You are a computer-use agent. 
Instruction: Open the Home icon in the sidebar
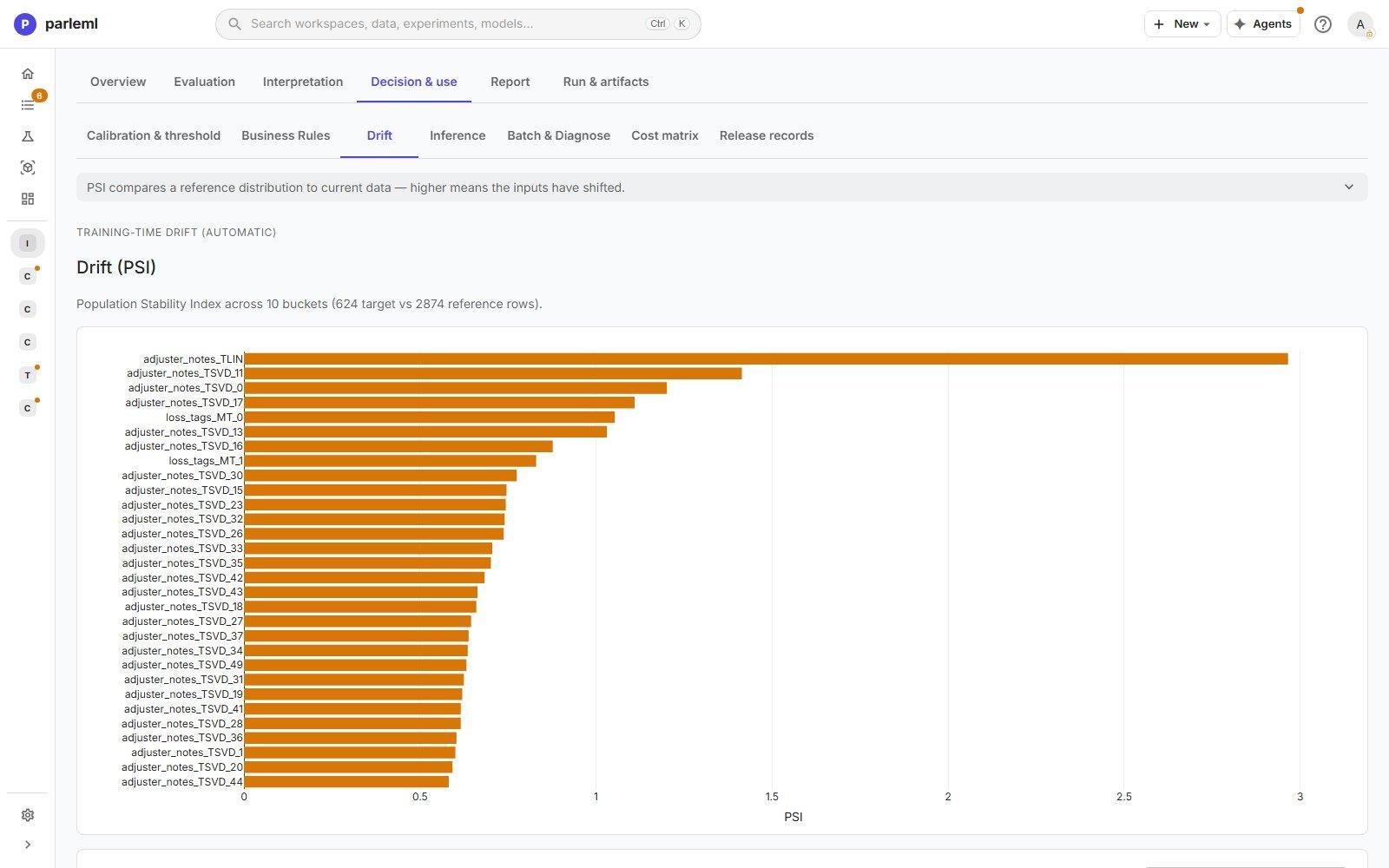pyautogui.click(x=28, y=74)
